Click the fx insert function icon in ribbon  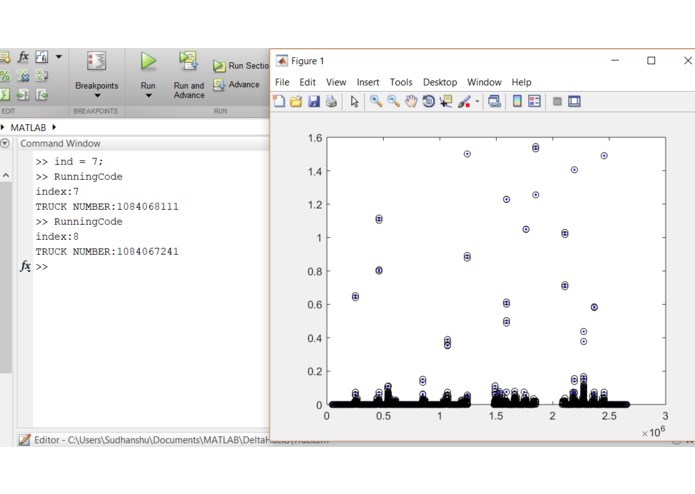23,56
